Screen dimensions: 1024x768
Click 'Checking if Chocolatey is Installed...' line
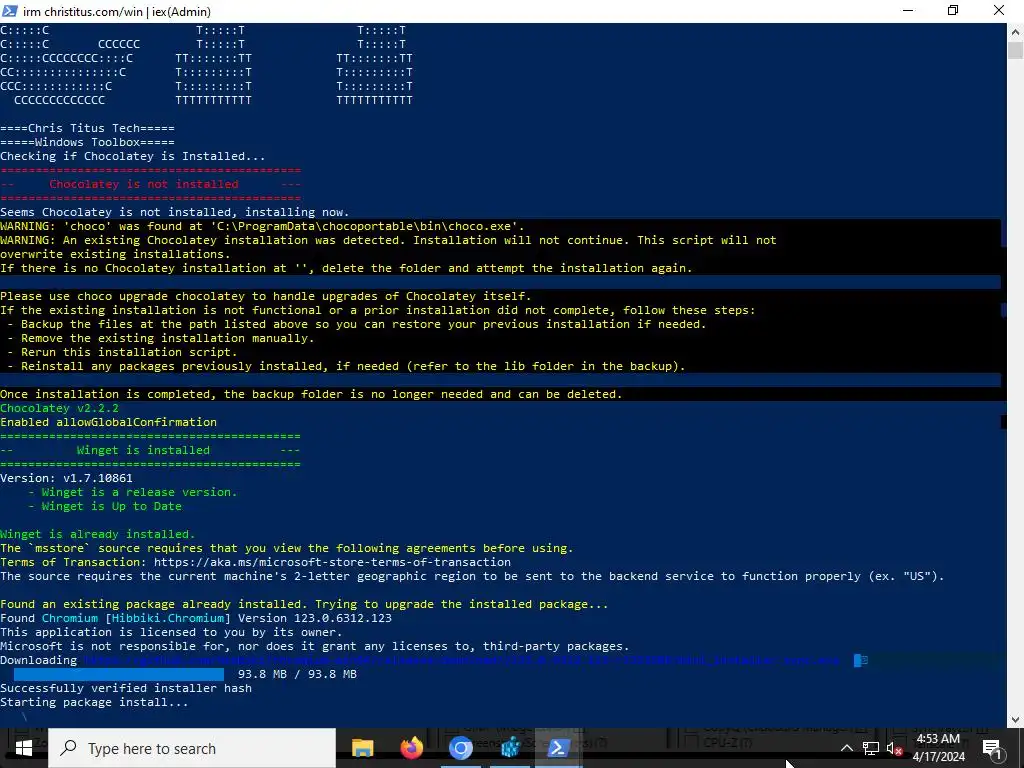point(133,156)
